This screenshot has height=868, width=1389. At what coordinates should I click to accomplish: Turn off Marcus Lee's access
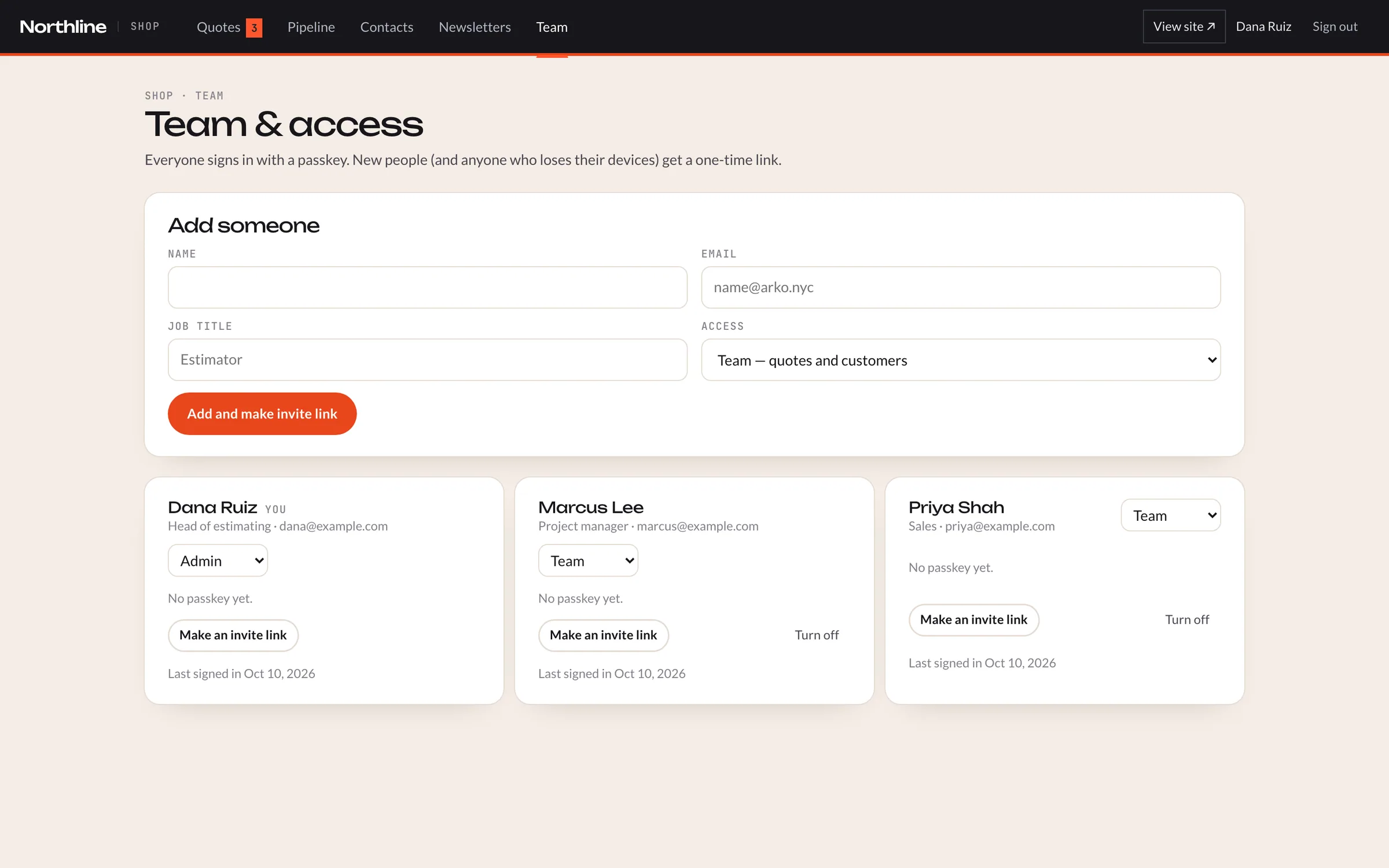click(817, 635)
